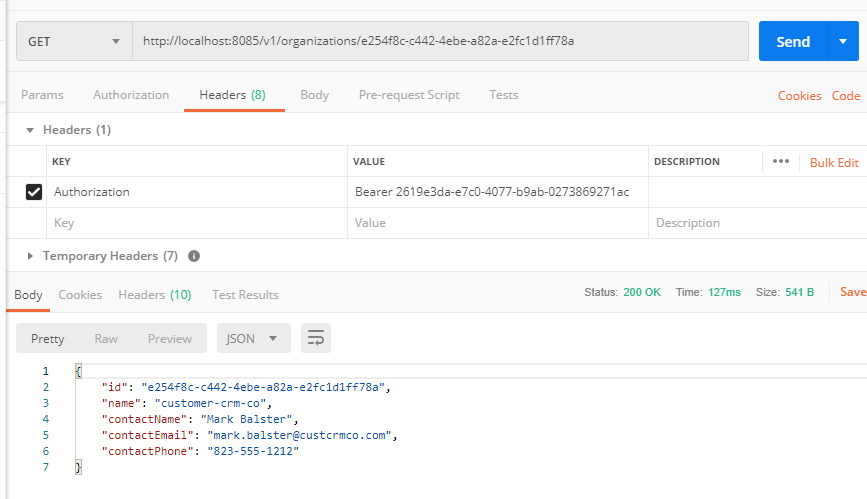The width and height of the screenshot is (867, 499).
Task: Select the Pretty view
Action: tap(48, 339)
